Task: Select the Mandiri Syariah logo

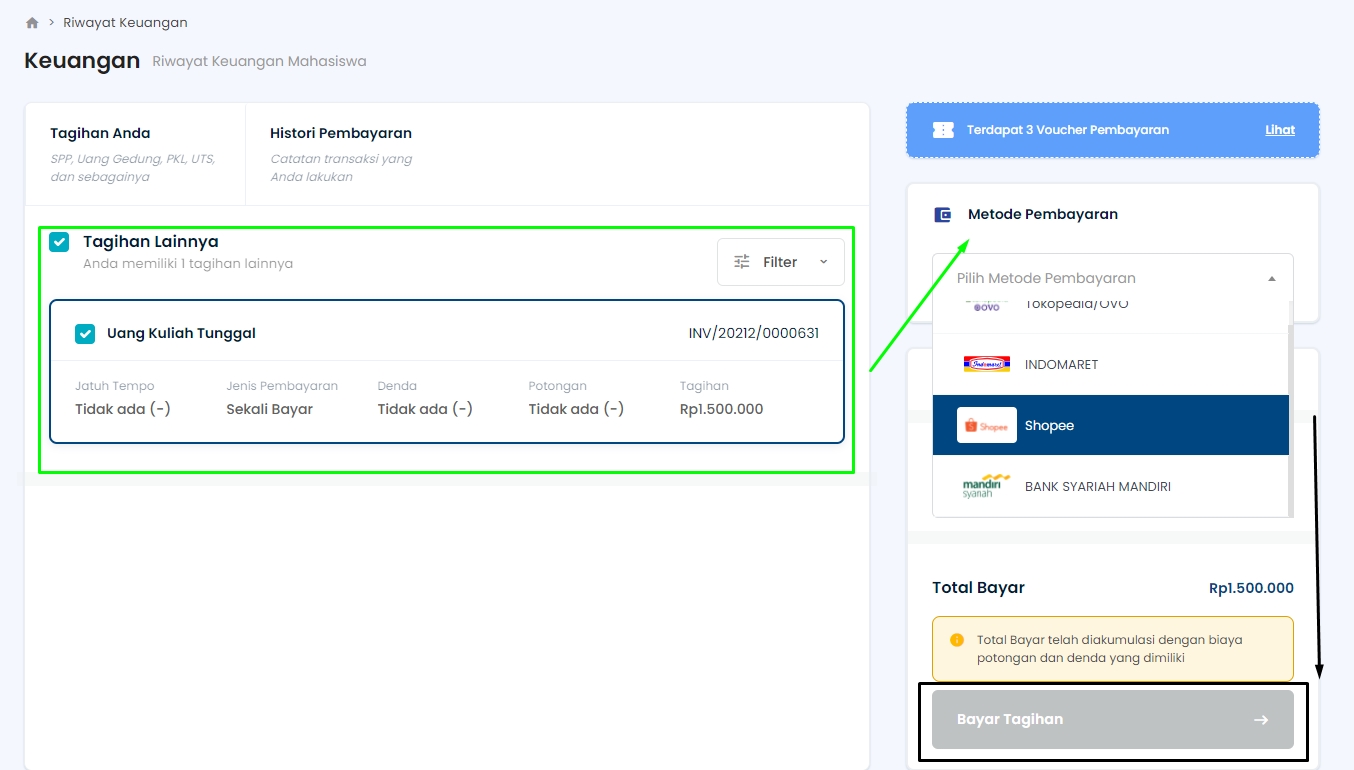Action: point(986,486)
